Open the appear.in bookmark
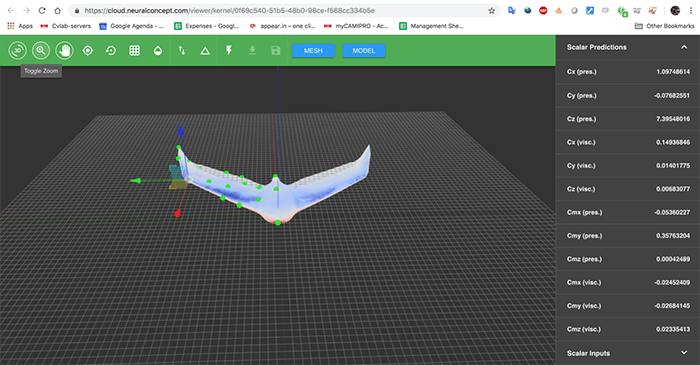Screen dimensions: 700x365 pyautogui.click(x=282, y=26)
